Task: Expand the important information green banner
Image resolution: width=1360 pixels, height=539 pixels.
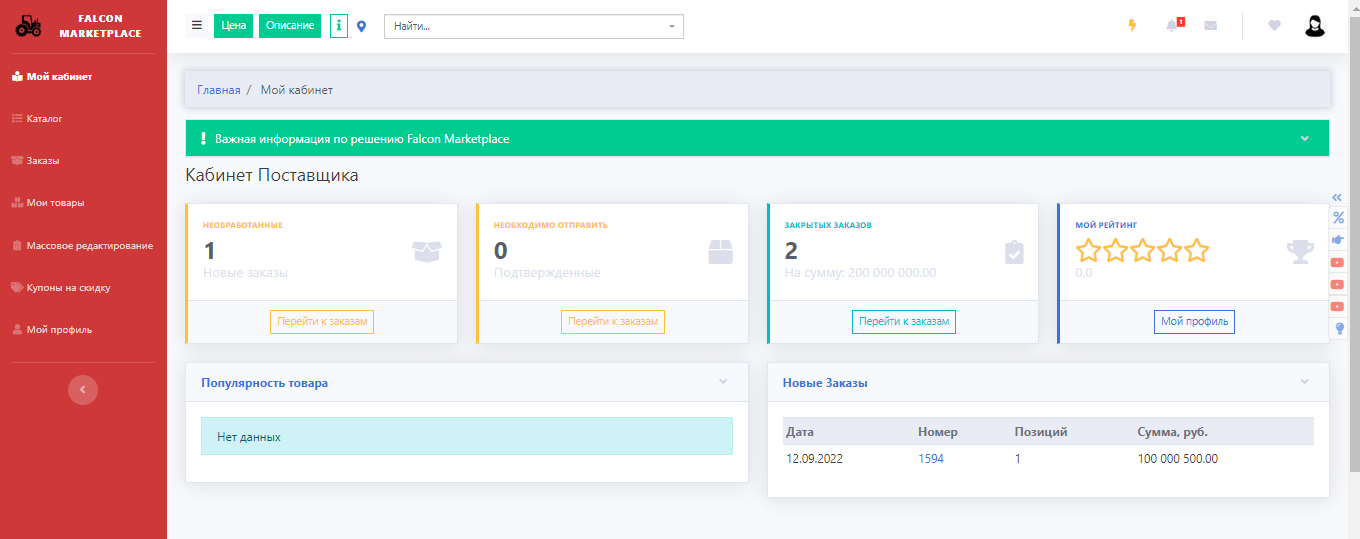Action: (1304, 139)
